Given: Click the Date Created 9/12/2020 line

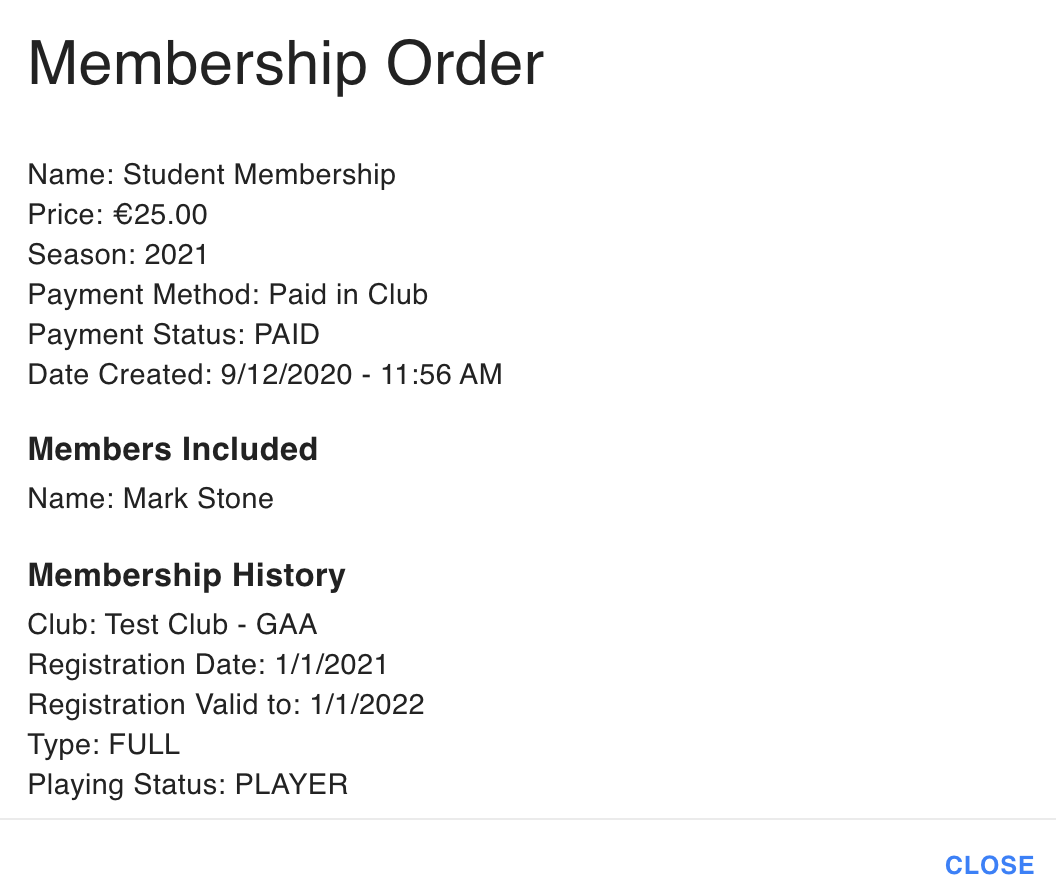Looking at the screenshot, I should coord(265,375).
